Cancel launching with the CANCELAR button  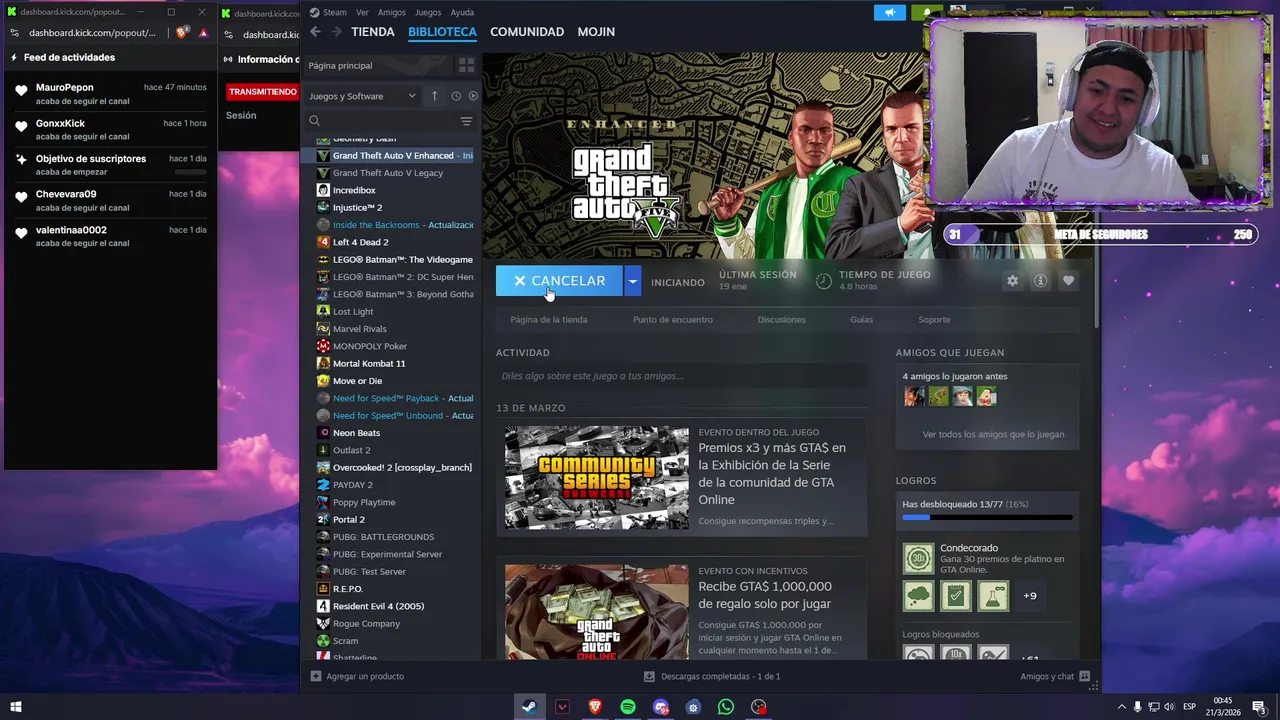pyautogui.click(x=559, y=281)
